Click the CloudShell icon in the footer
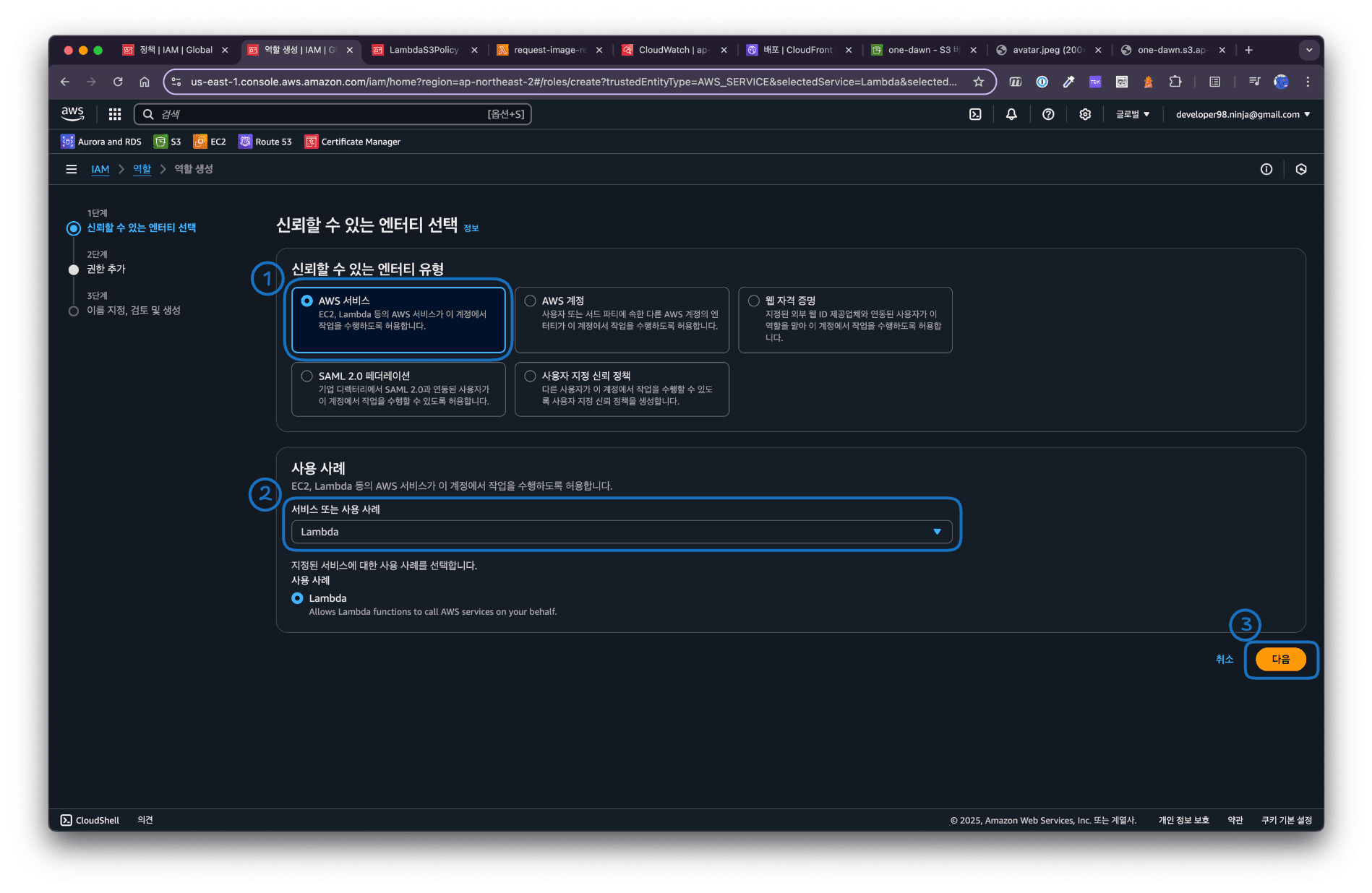The width and height of the screenshot is (1372, 893). [x=66, y=820]
